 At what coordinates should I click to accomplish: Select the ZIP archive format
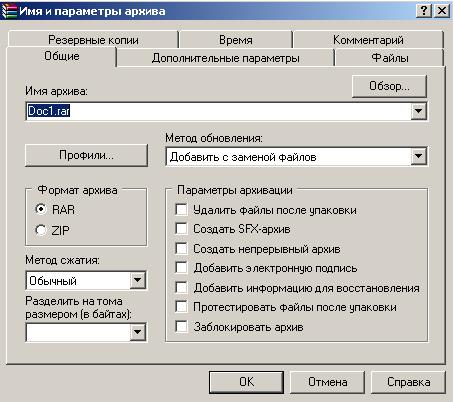[x=41, y=230]
